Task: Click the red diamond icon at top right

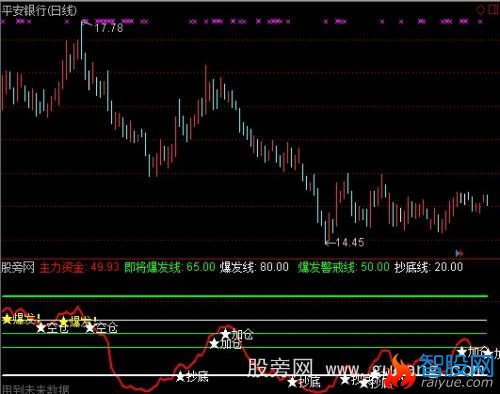Action: pos(480,10)
